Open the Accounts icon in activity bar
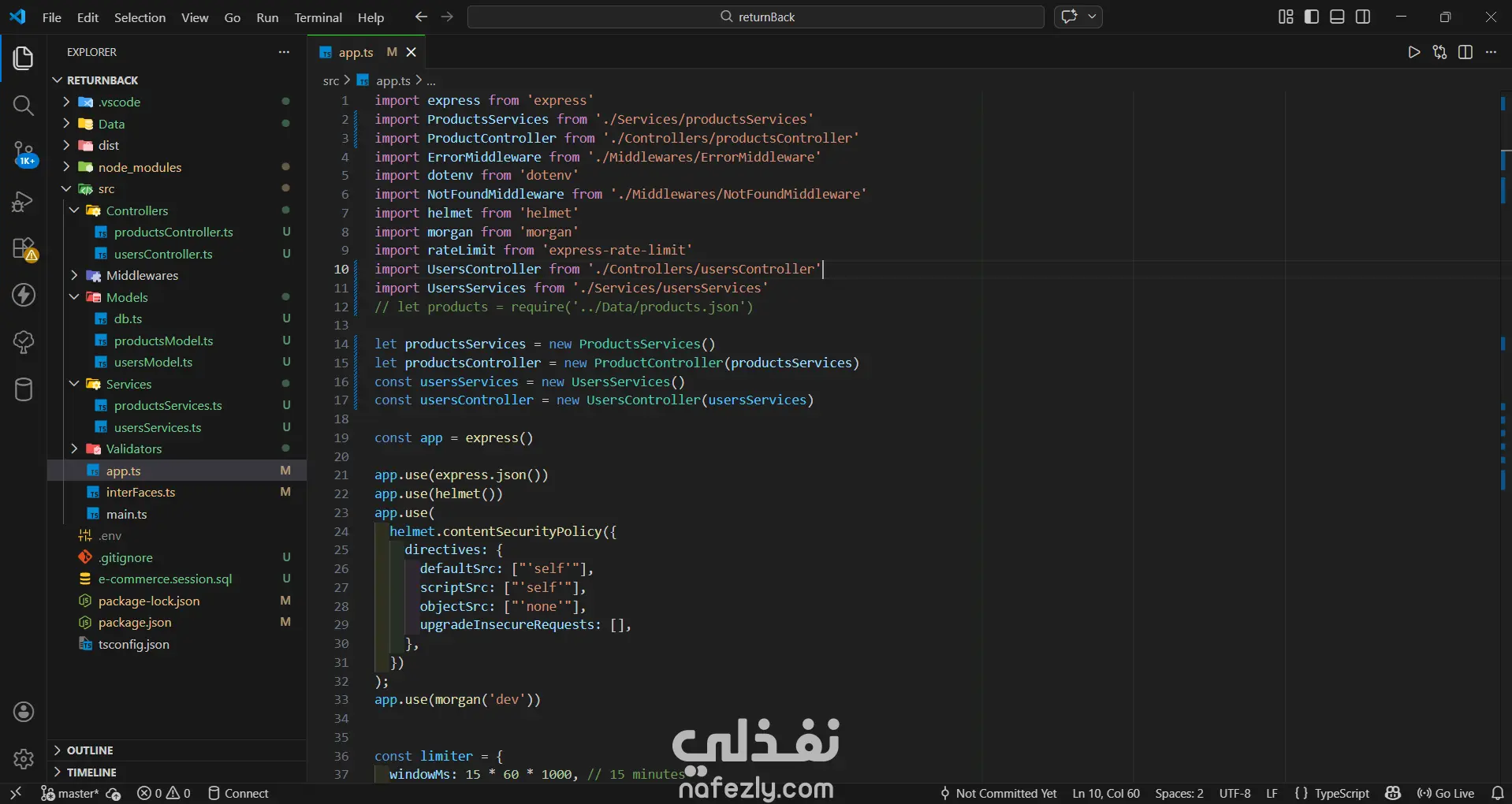Viewport: 1512px width, 804px height. (24, 712)
